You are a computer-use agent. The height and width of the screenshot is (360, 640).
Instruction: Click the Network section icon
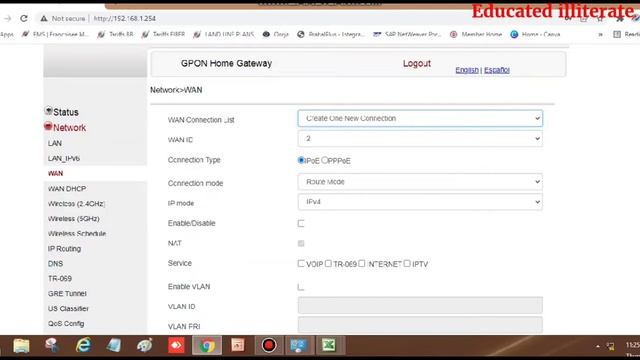(48, 127)
